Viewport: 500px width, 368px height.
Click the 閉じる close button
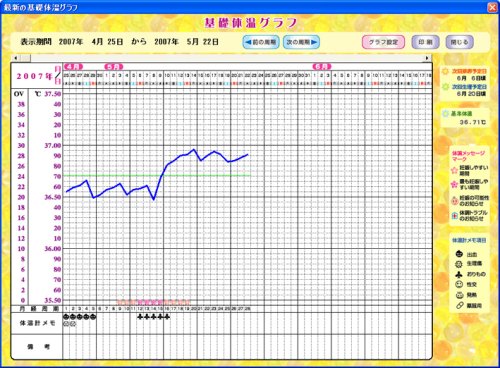[x=460, y=42]
